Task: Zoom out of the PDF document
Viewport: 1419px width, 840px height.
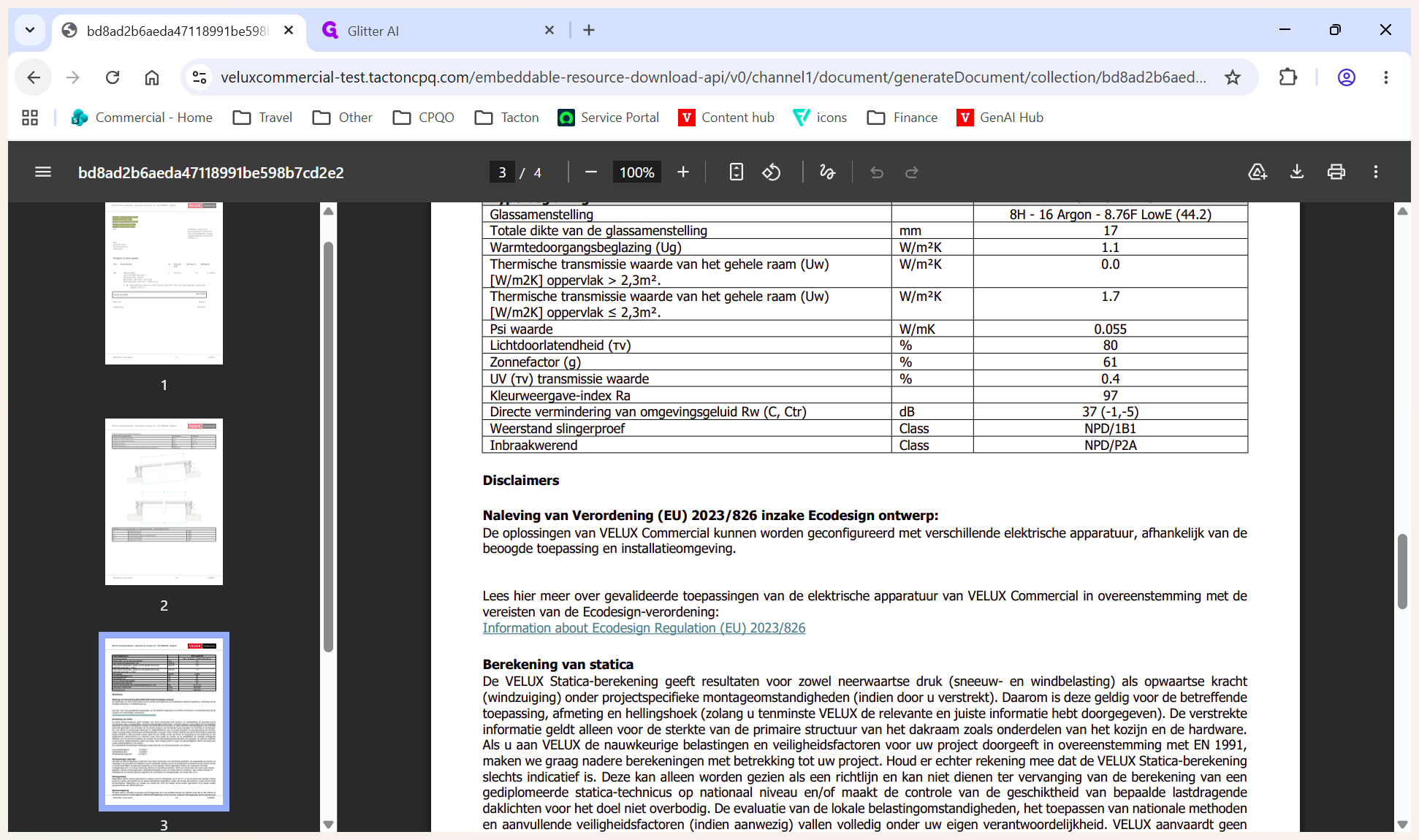Action: coord(591,172)
